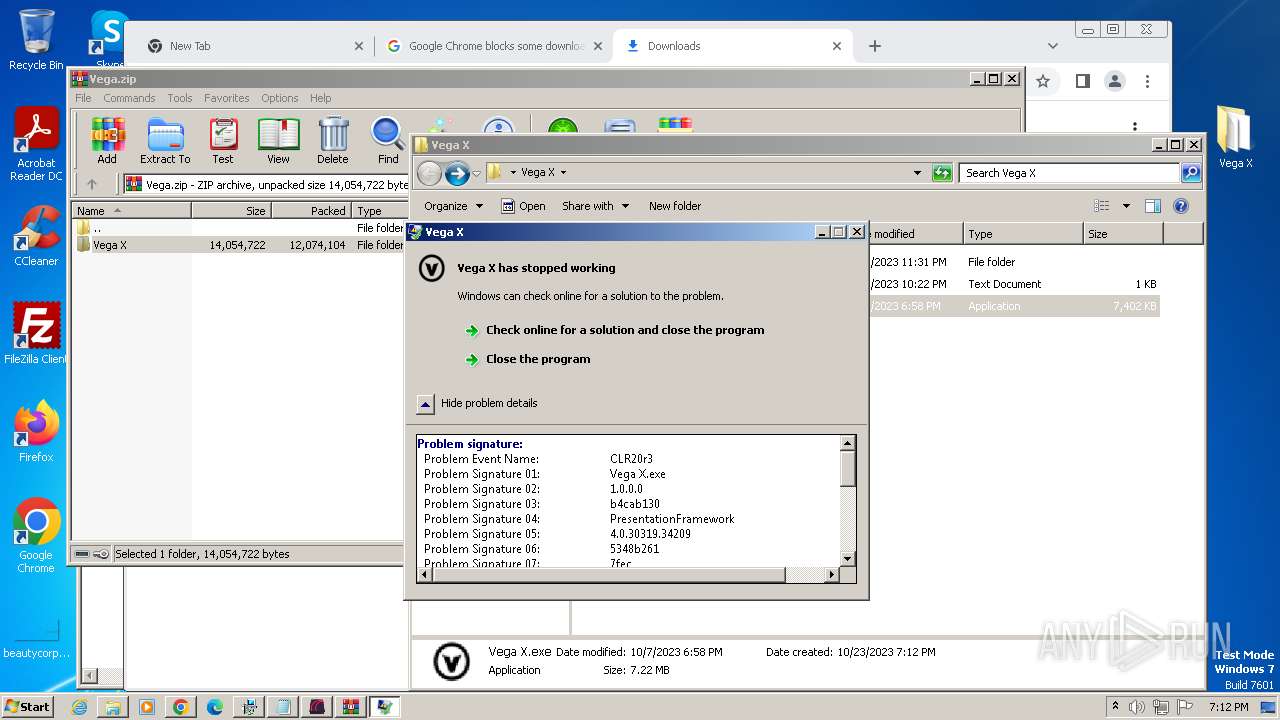Screen dimensions: 1280x720
Task: Click the 7:12 PM taskbar clock
Action: tap(1228, 707)
